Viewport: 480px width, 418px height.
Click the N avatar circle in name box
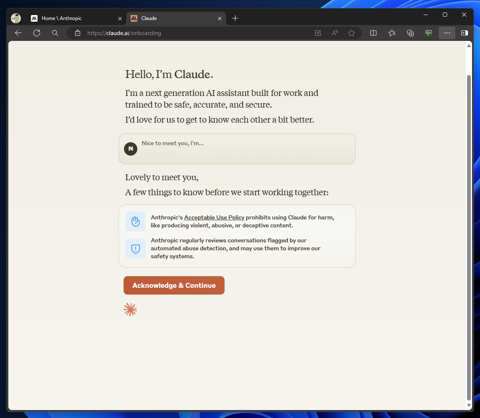[131, 149]
